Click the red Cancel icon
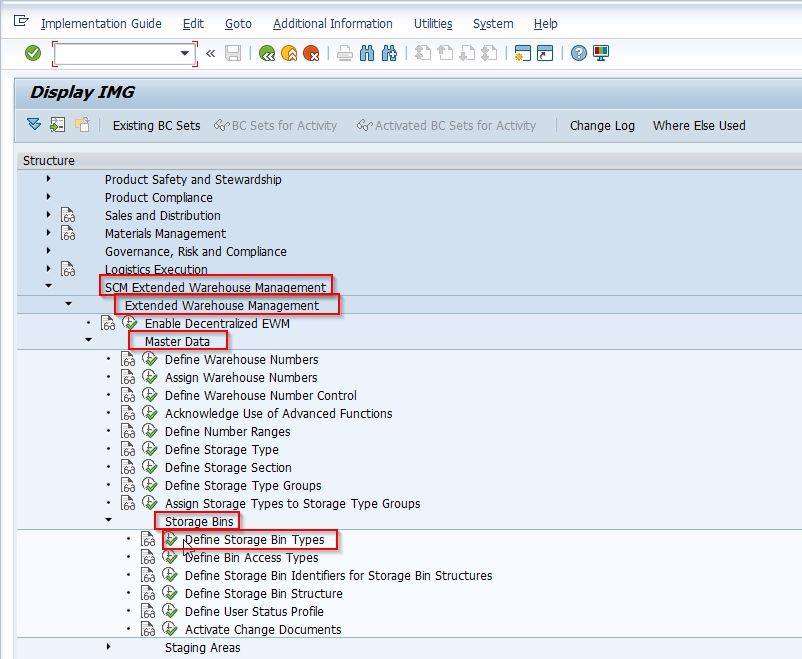This screenshot has height=659, width=802. click(311, 53)
